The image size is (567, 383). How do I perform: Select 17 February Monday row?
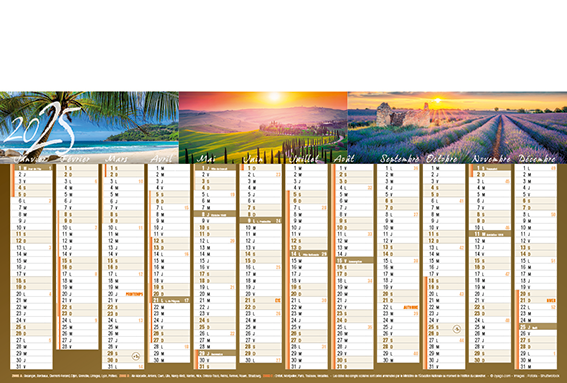(x=78, y=274)
